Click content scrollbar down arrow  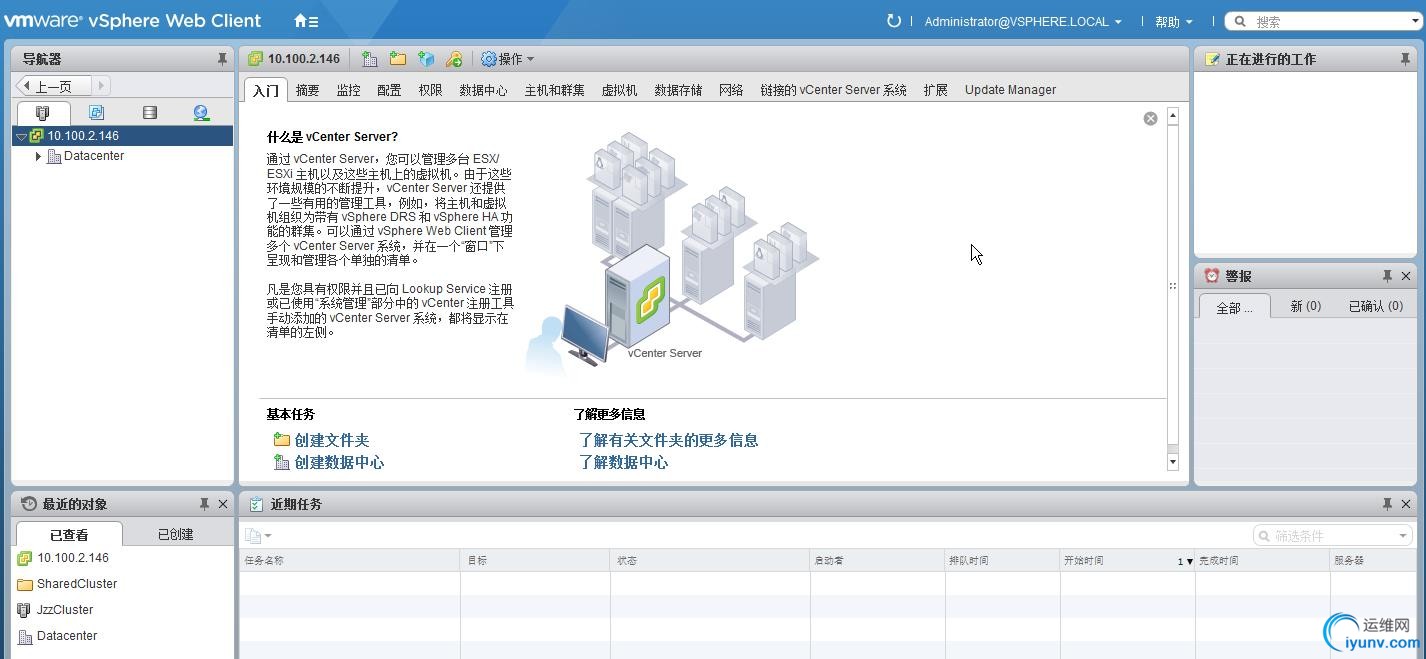click(x=1173, y=462)
